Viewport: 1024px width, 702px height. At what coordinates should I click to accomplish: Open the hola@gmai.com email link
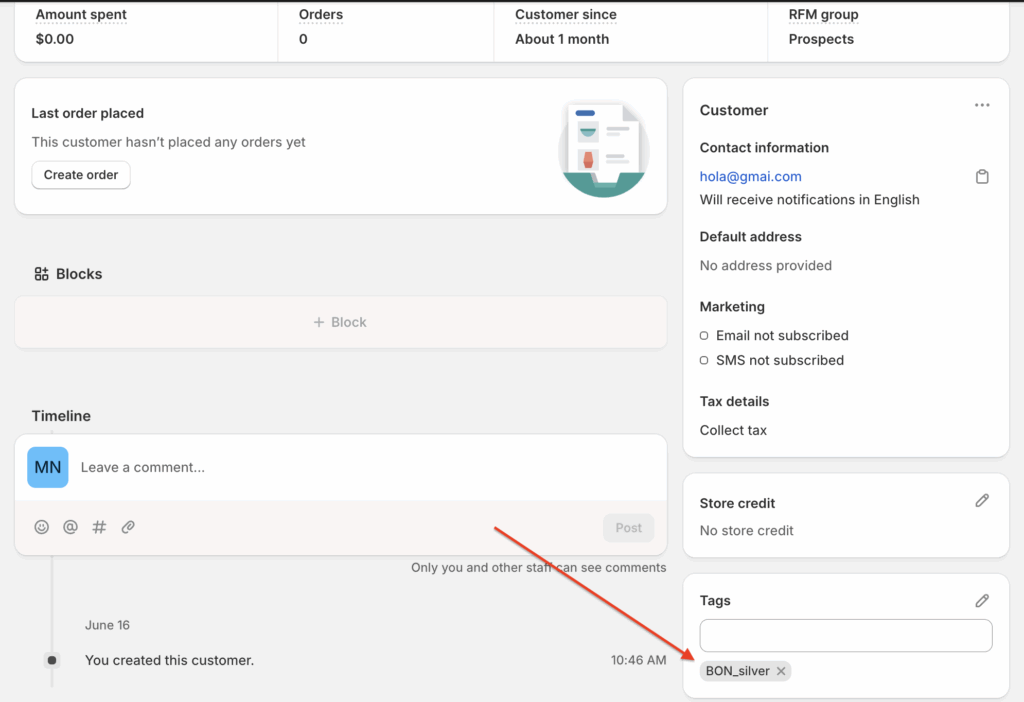point(750,176)
